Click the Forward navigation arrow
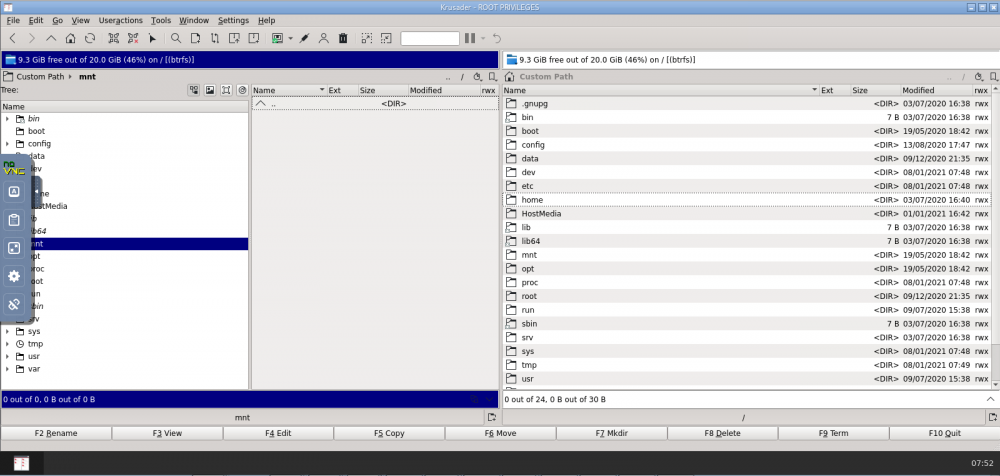The width and height of the screenshot is (1000, 476). click(32, 38)
